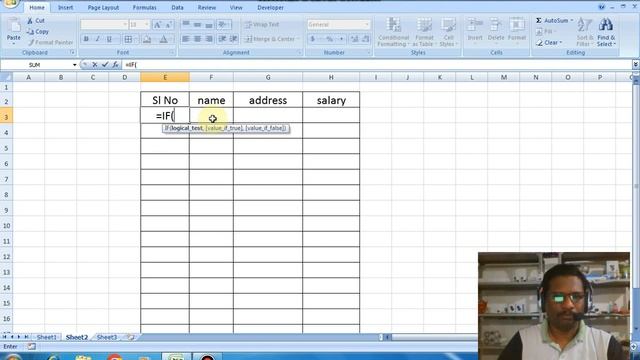Select the row 3 header

click(6, 117)
